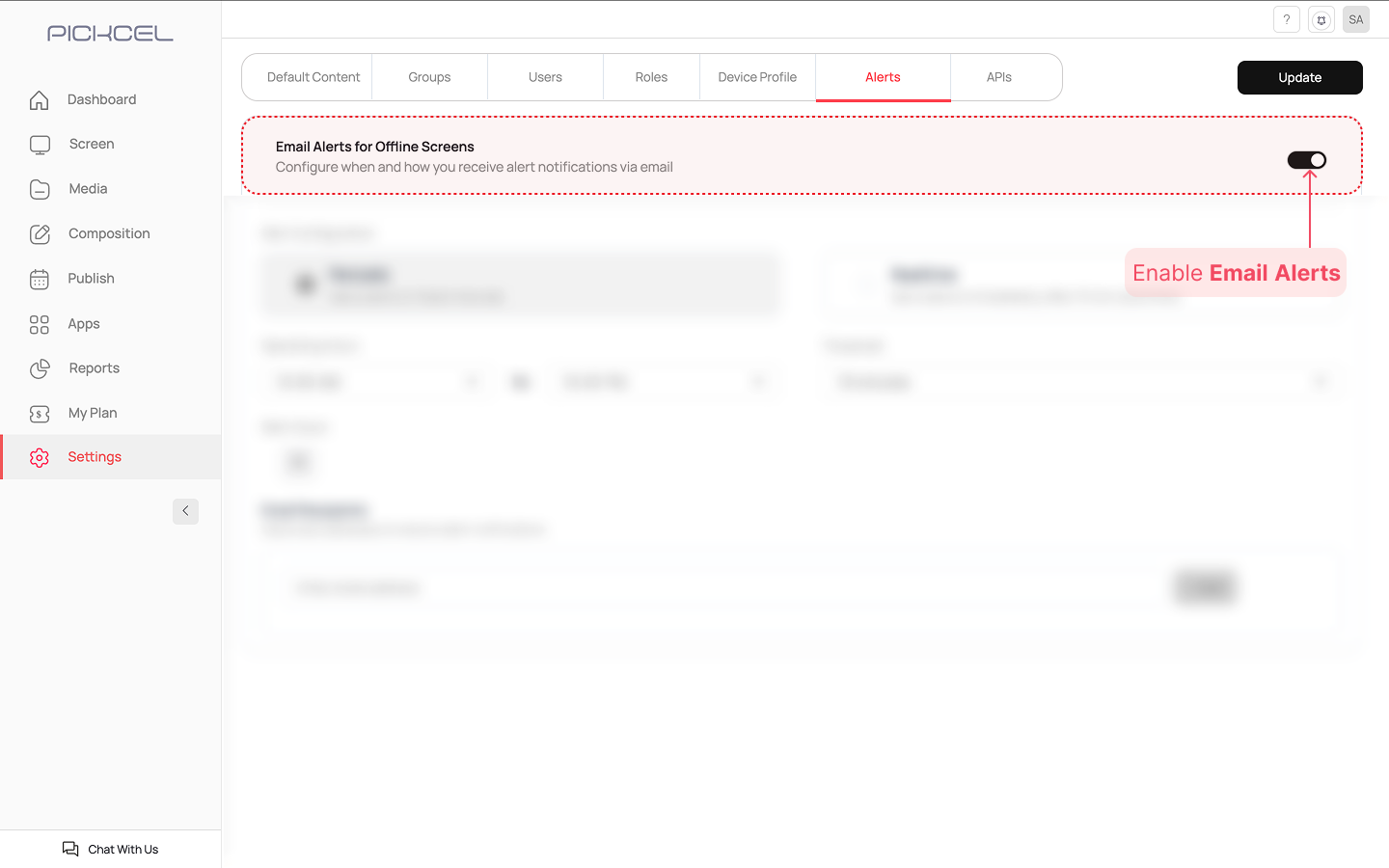Screen dimensions: 1389x868
Task: Open the Groups tab
Action: point(429,77)
